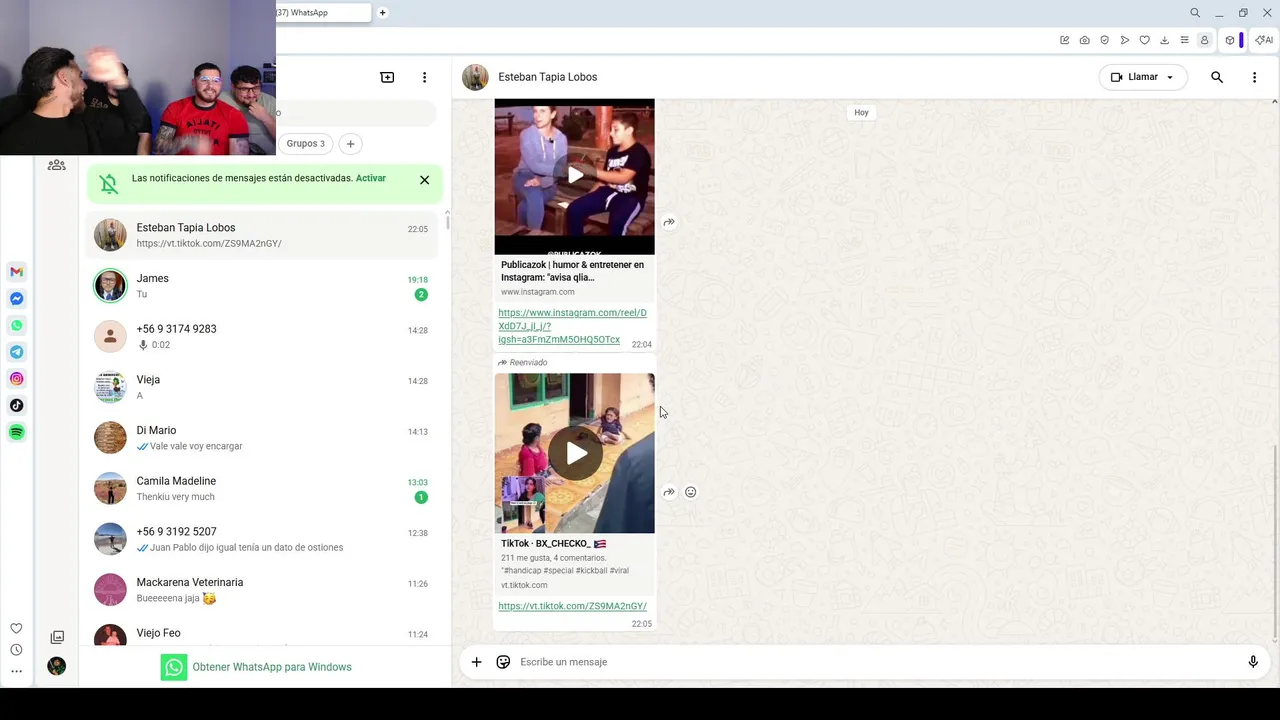Open Esteban Tapia Lobos chat row
The image size is (1280, 720).
262,235
